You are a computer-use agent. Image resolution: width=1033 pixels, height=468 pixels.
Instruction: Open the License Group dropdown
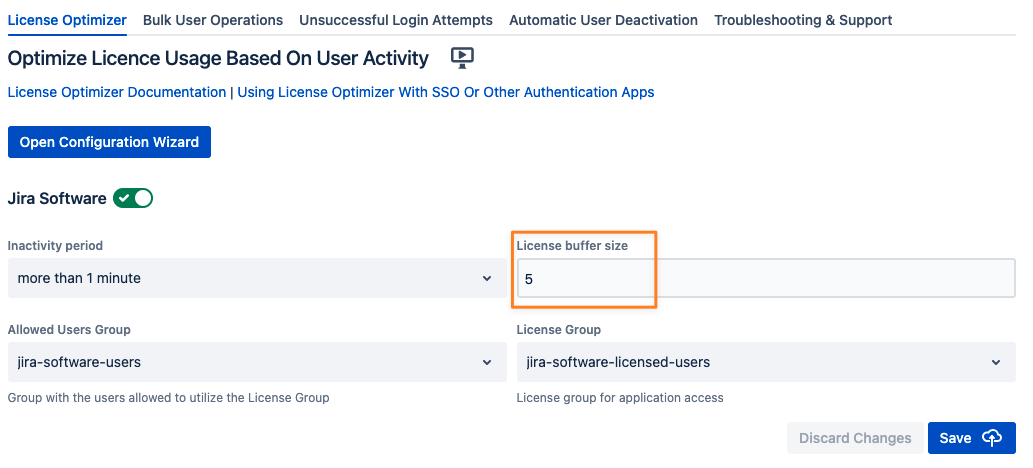[x=765, y=362]
